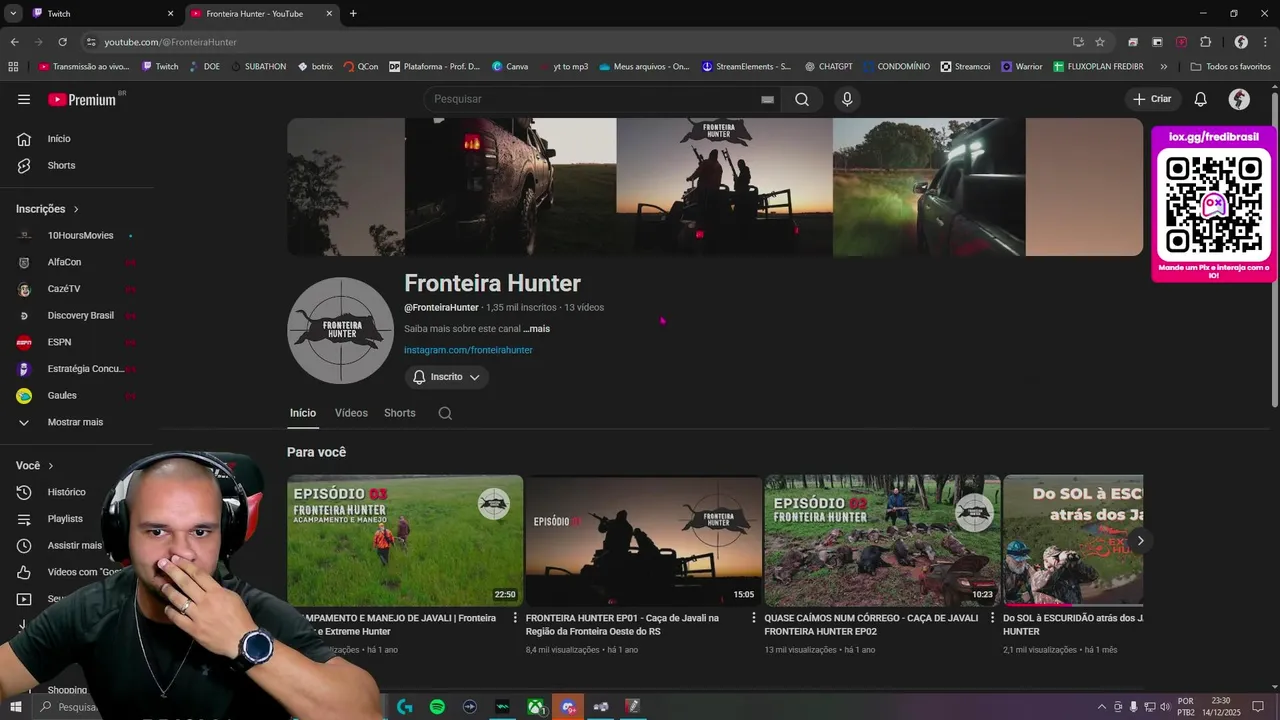Open QUASE CAÍMOS NUM CÓRREGO video title

(871, 625)
